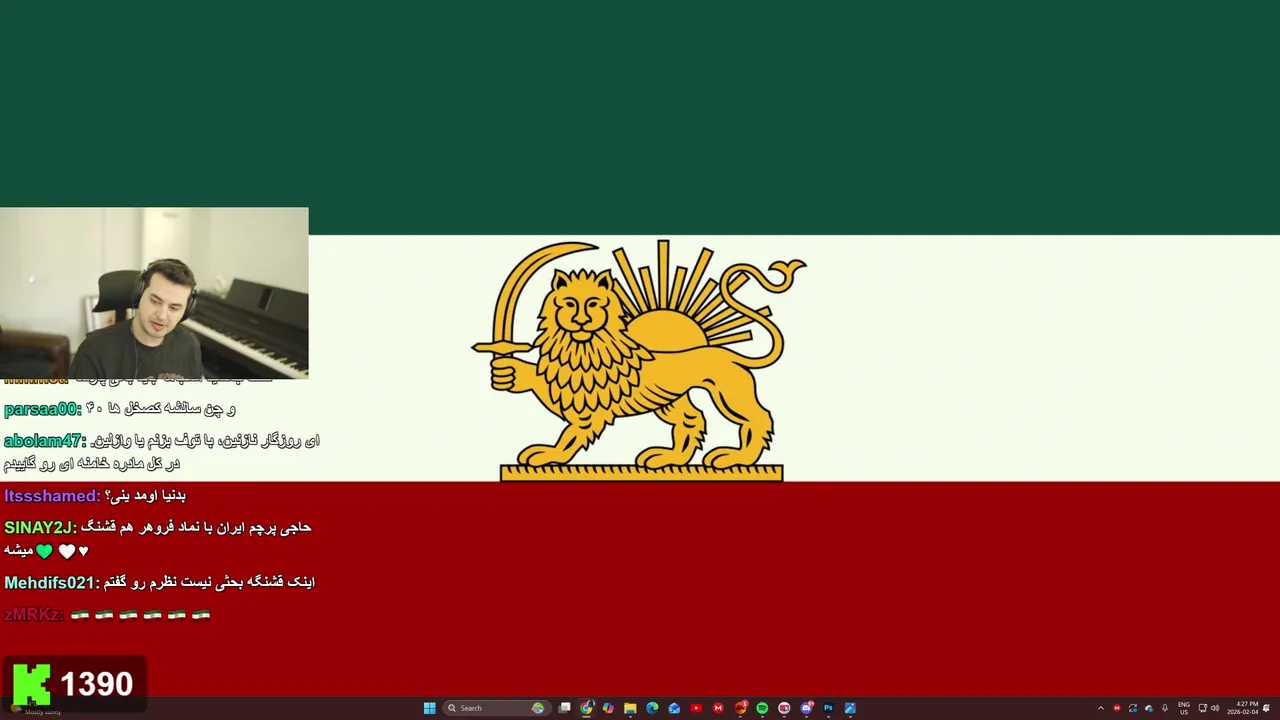
Task: Open Discord from the taskbar
Action: [806, 708]
